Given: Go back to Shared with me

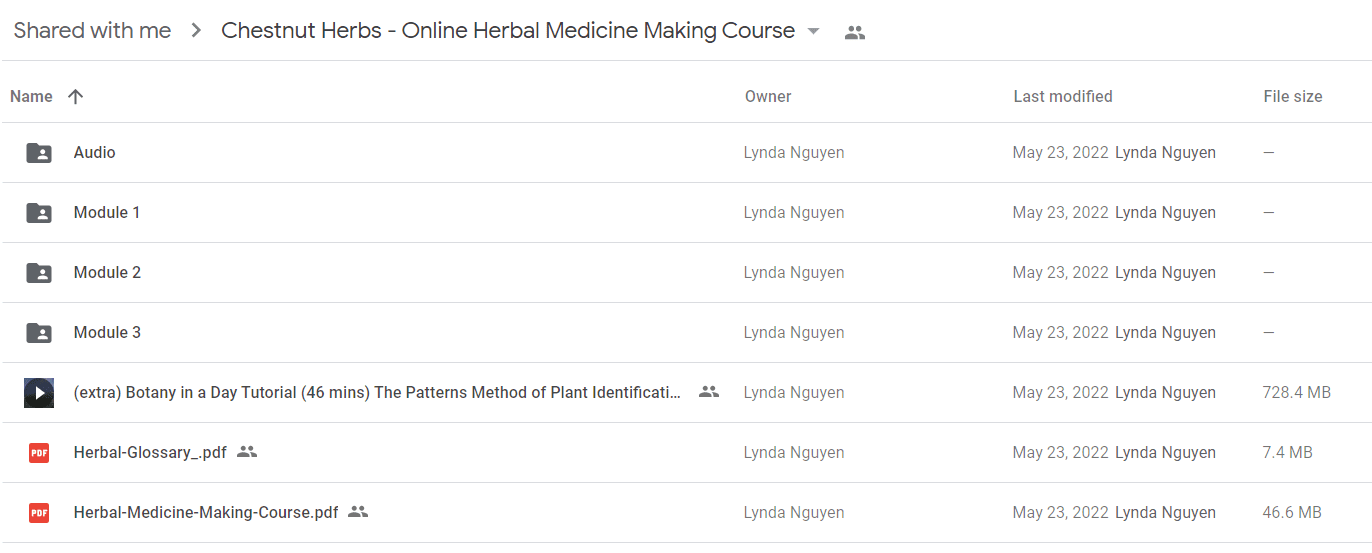Looking at the screenshot, I should pyautogui.click(x=92, y=31).
